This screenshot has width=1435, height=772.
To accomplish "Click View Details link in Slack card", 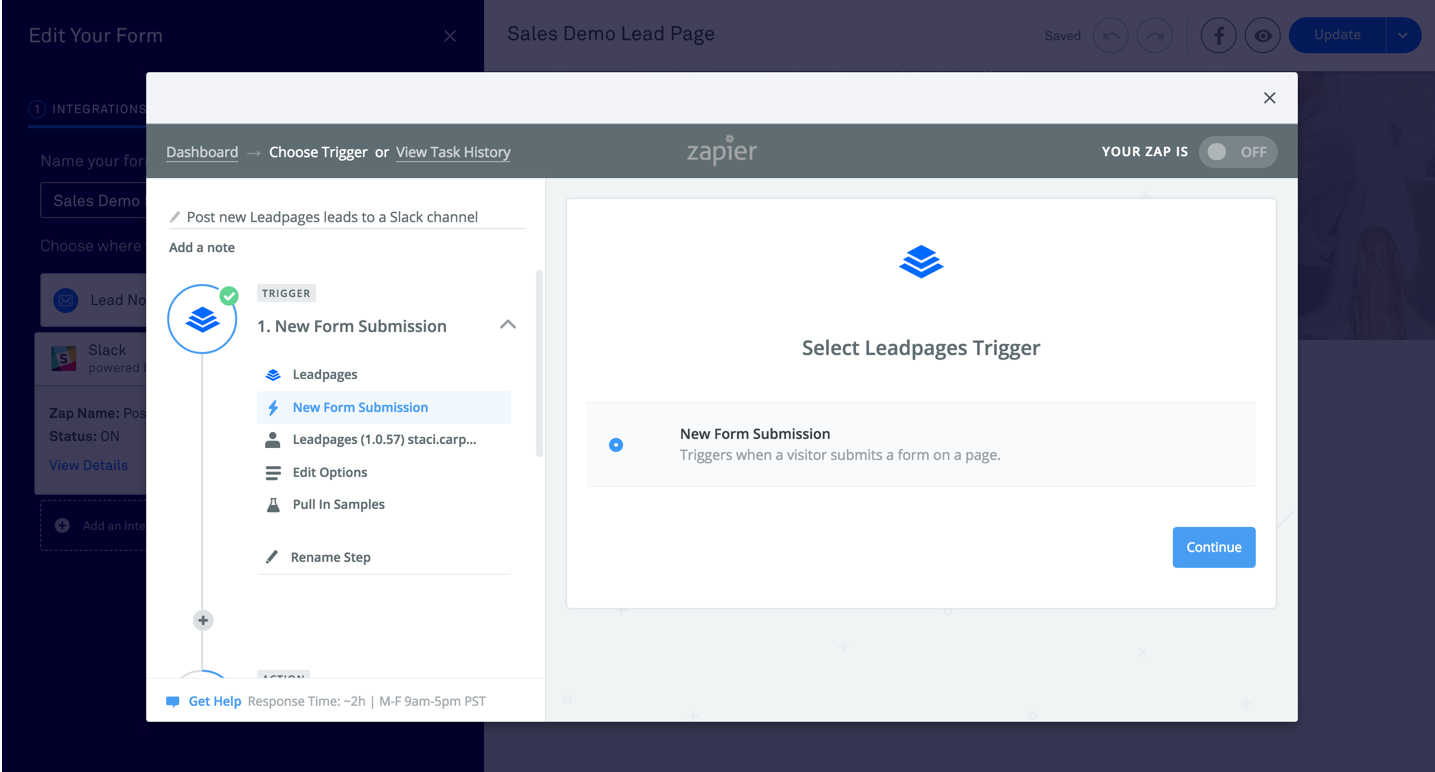I will point(88,465).
